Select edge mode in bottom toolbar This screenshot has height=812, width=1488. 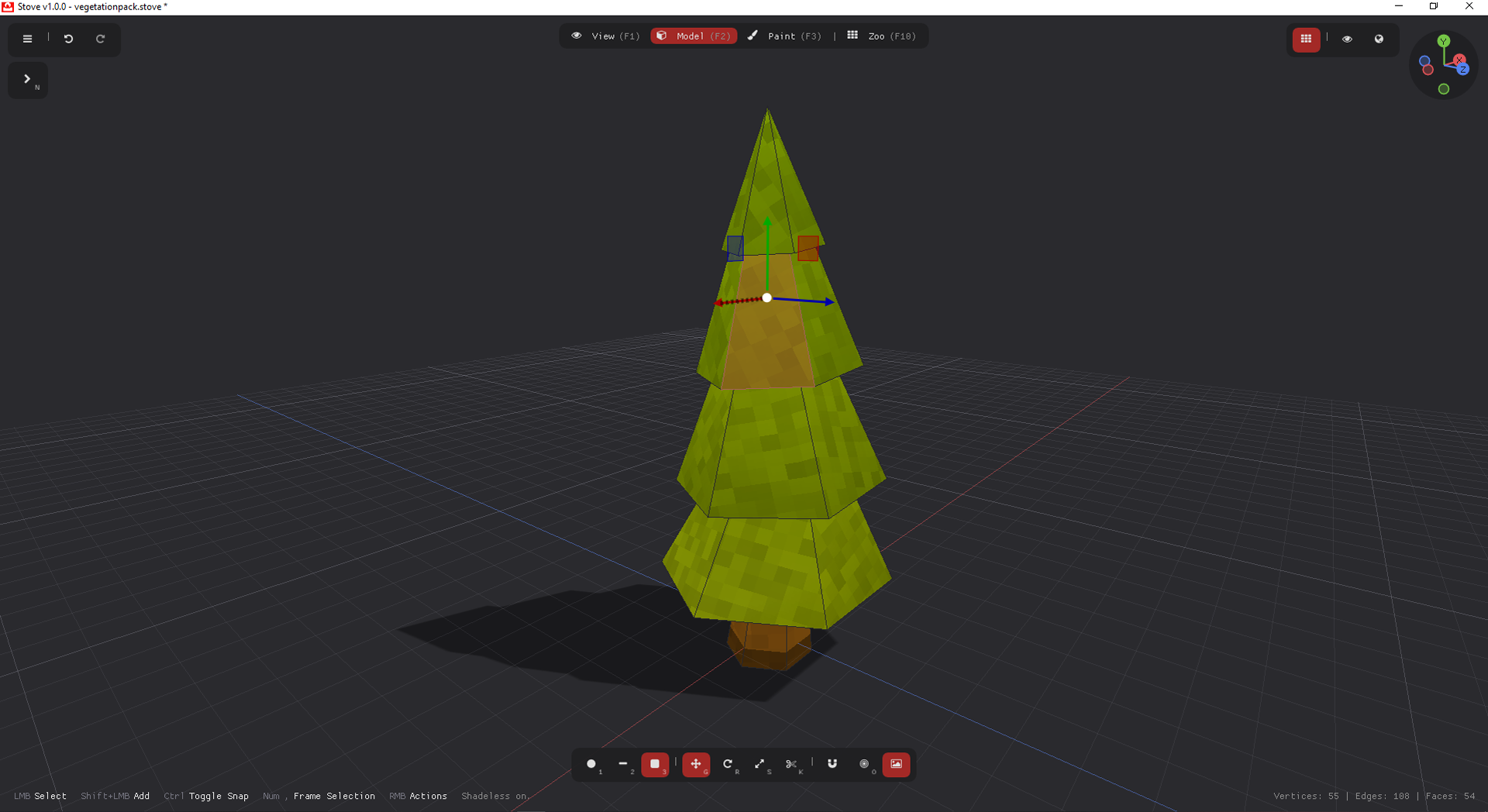pos(624,765)
